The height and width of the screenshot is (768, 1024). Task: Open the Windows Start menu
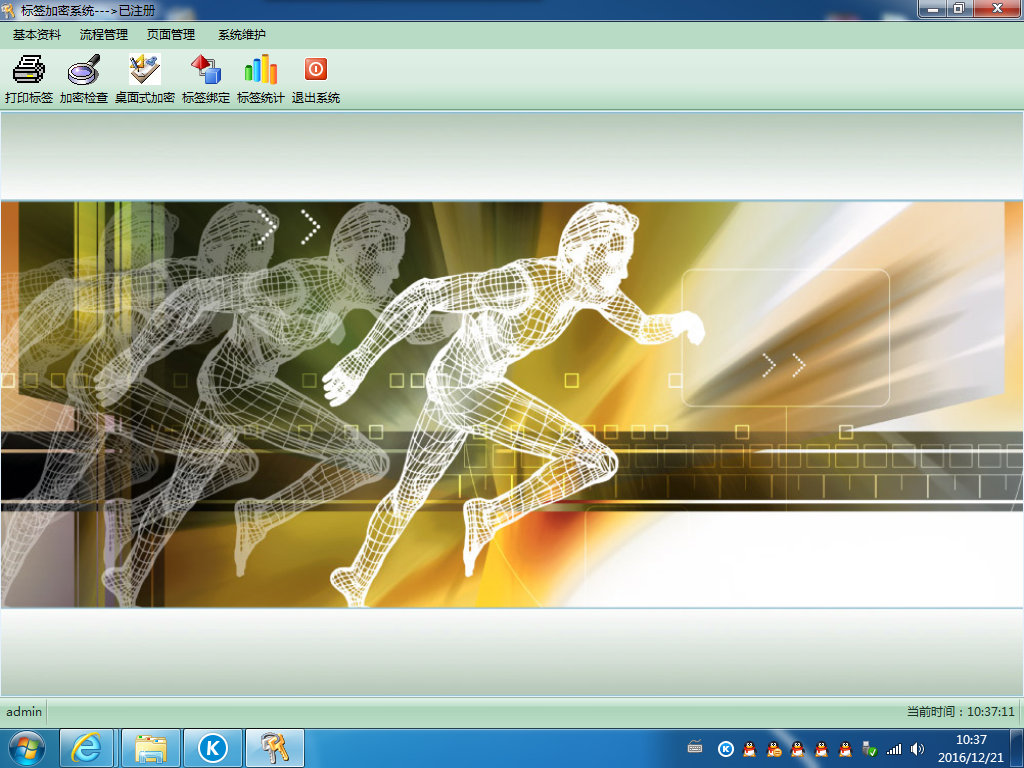[x=26, y=748]
